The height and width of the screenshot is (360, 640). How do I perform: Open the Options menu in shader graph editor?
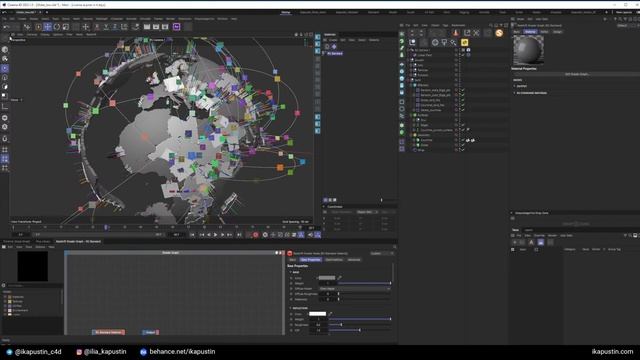tap(40, 247)
